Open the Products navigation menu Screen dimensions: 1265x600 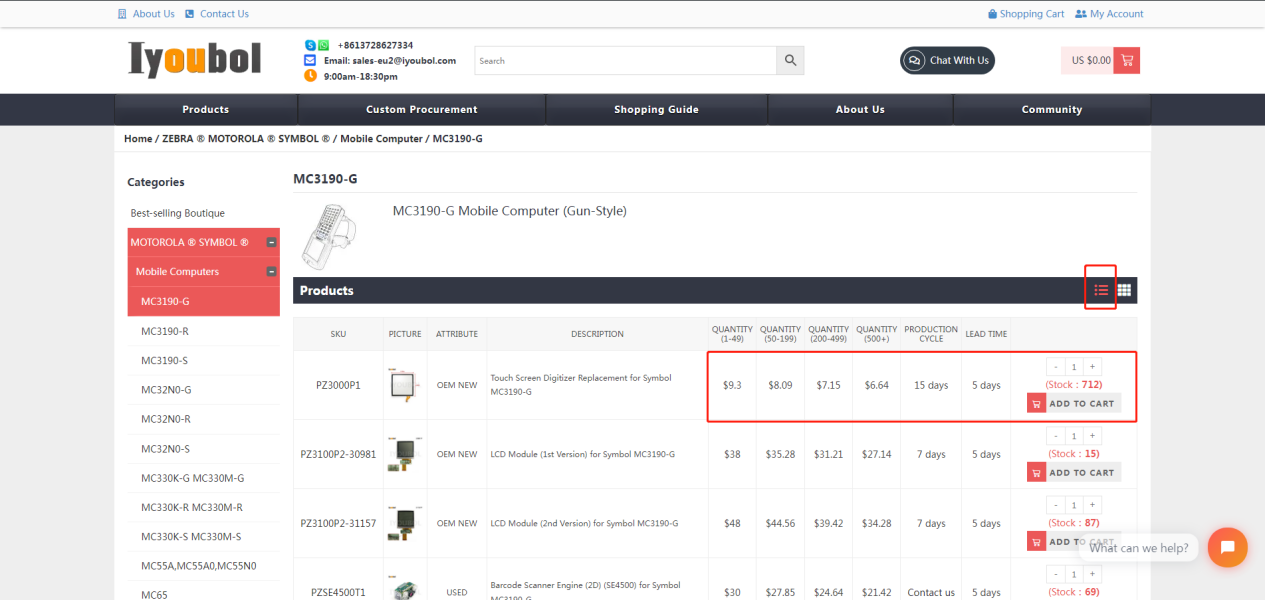[x=205, y=110]
